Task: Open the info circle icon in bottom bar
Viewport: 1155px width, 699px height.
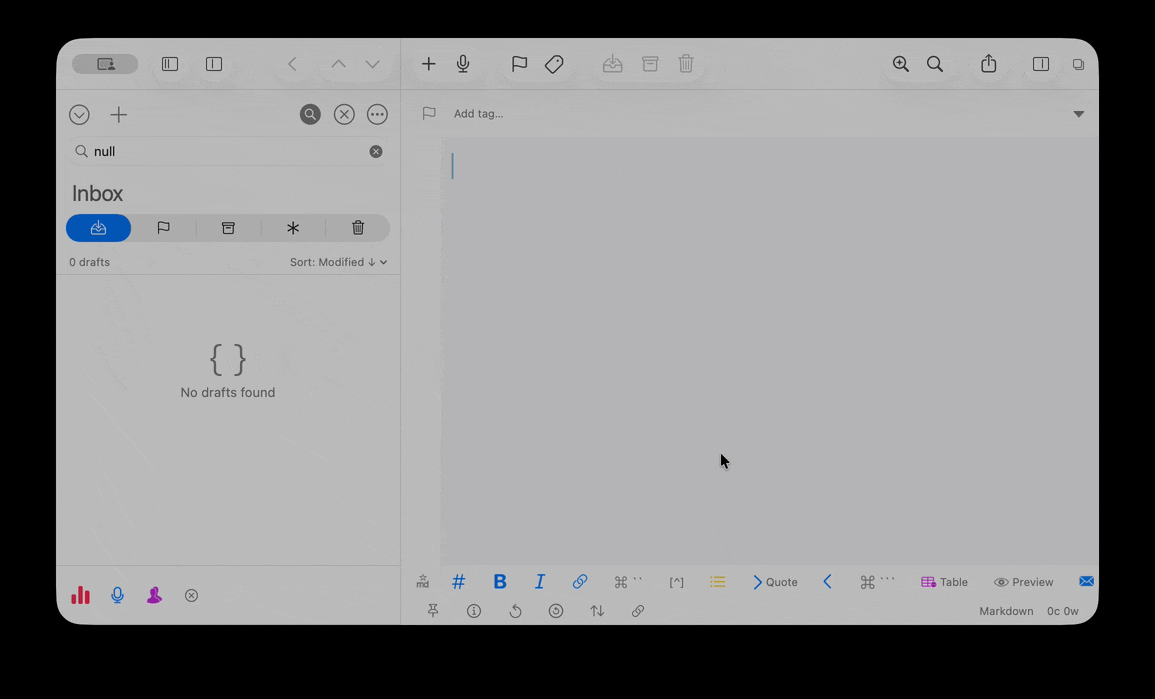Action: (474, 611)
